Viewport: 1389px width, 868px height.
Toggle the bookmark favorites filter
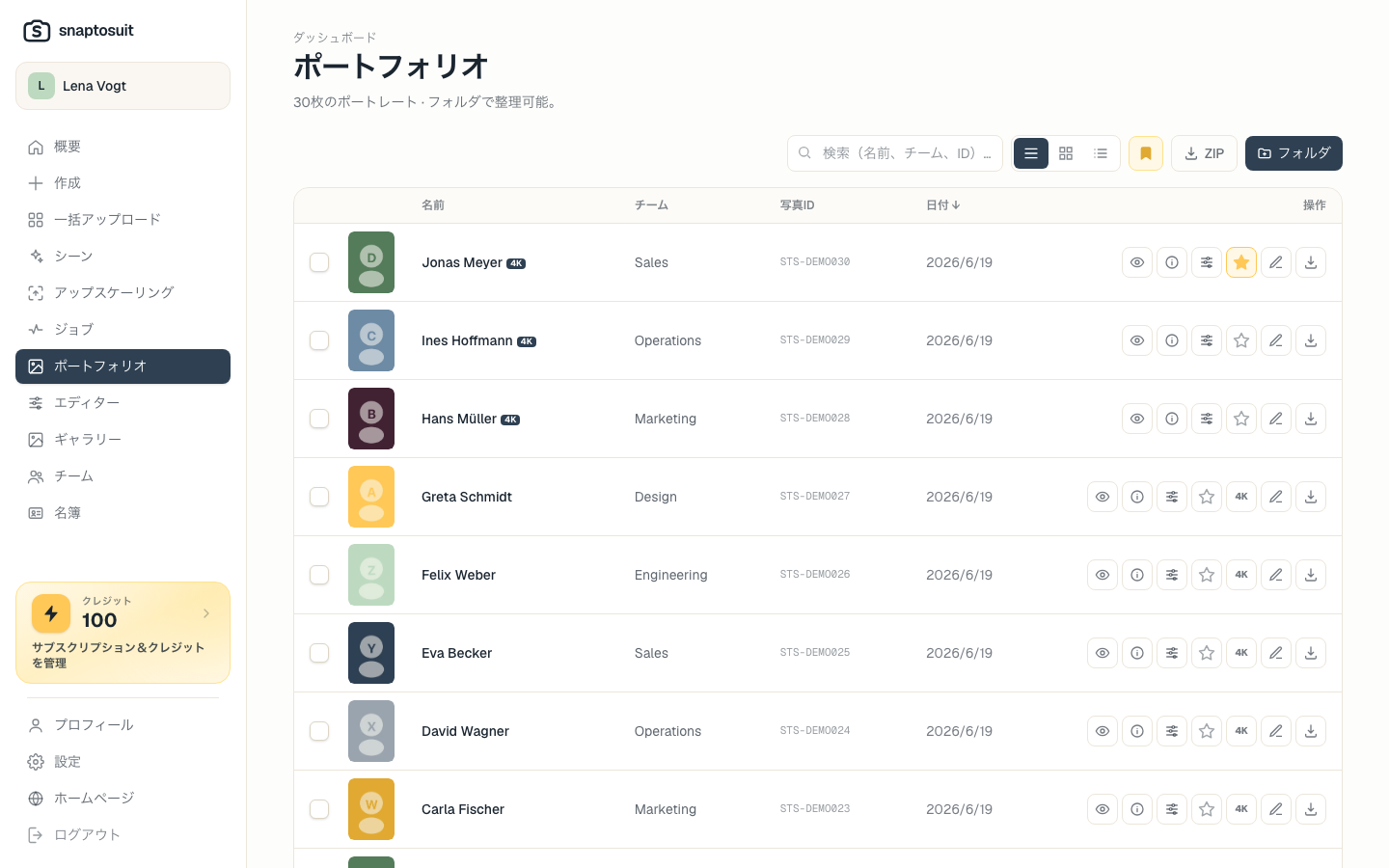coord(1146,153)
